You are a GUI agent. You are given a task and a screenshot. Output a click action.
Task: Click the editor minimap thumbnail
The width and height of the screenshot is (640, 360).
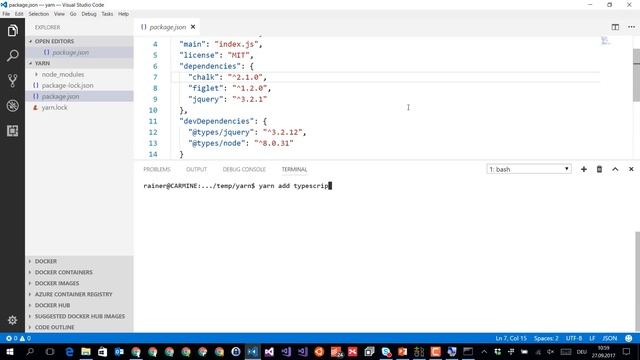[605, 40]
